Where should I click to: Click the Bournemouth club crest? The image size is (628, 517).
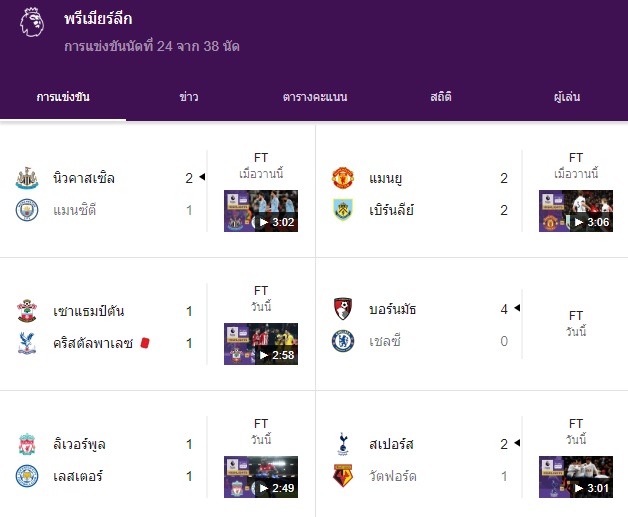pyautogui.click(x=343, y=309)
